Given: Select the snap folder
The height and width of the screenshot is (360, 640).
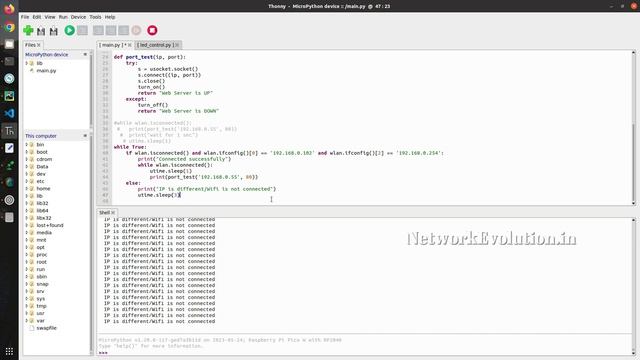Looking at the screenshot, I should [42, 284].
